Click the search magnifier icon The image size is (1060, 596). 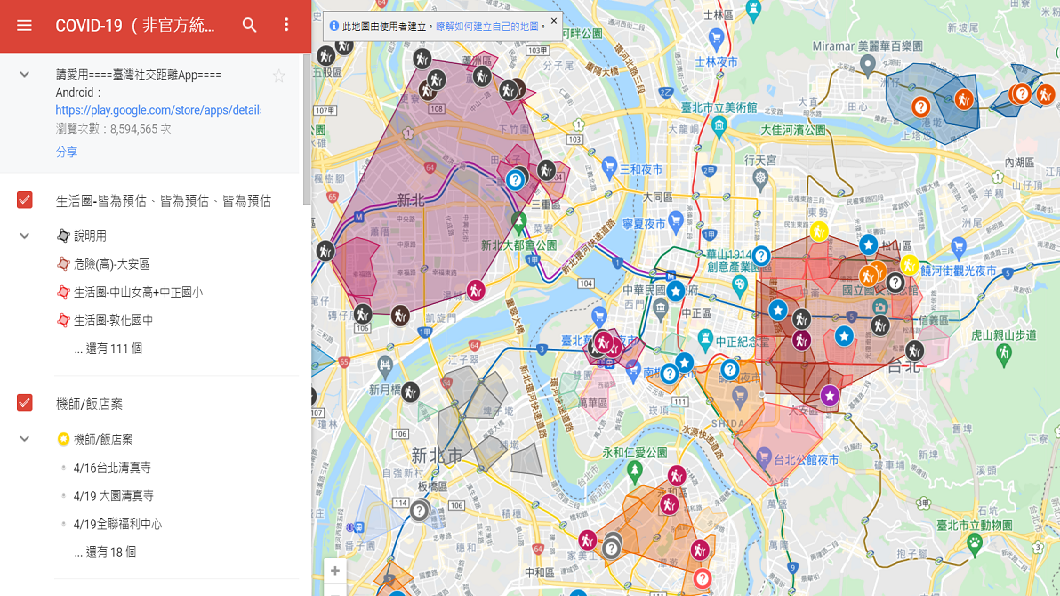pyautogui.click(x=249, y=26)
